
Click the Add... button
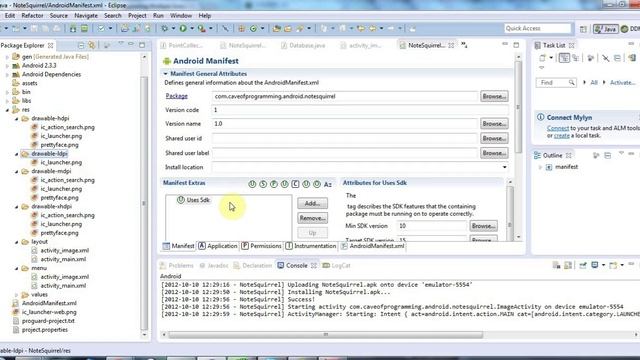[x=312, y=203]
